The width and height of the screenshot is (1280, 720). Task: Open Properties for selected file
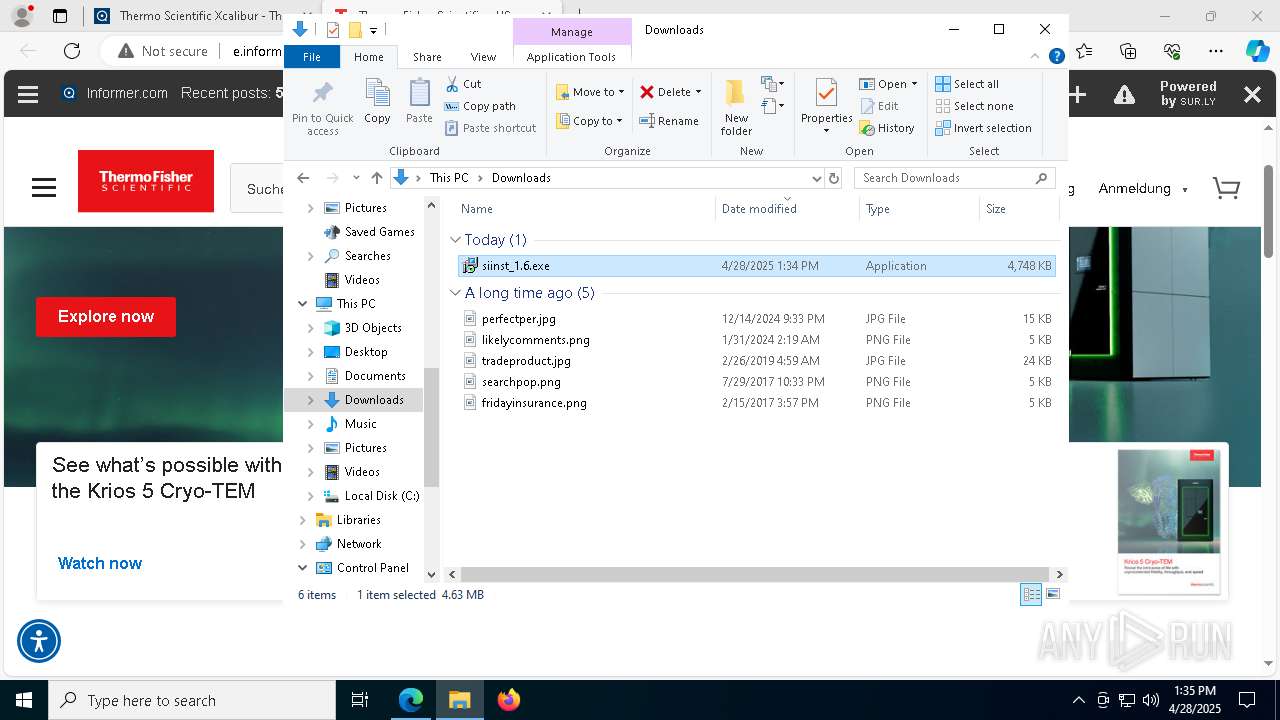pyautogui.click(x=826, y=107)
